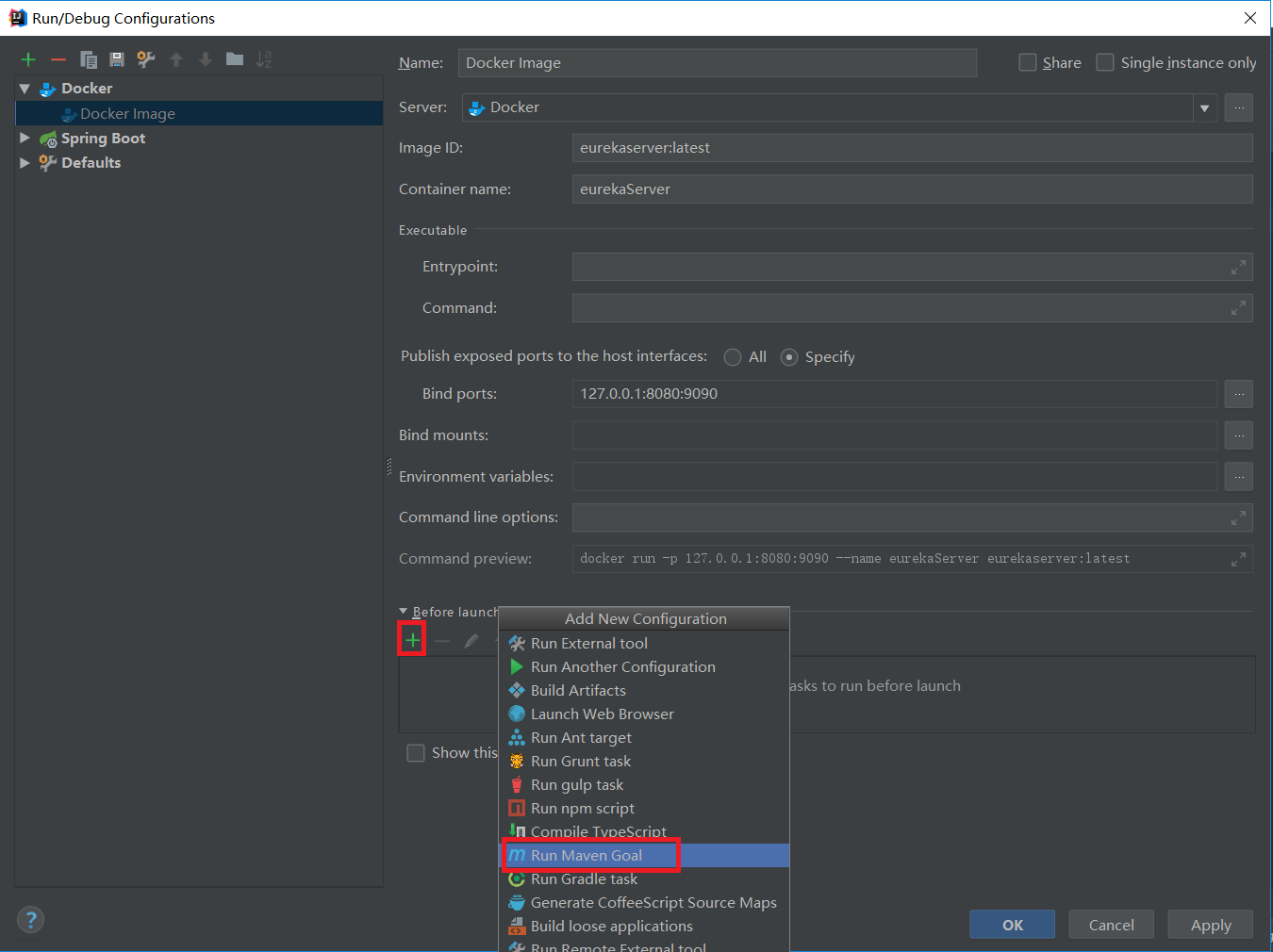The width and height of the screenshot is (1273, 952).
Task: Click the Apply button
Action: (x=1211, y=925)
